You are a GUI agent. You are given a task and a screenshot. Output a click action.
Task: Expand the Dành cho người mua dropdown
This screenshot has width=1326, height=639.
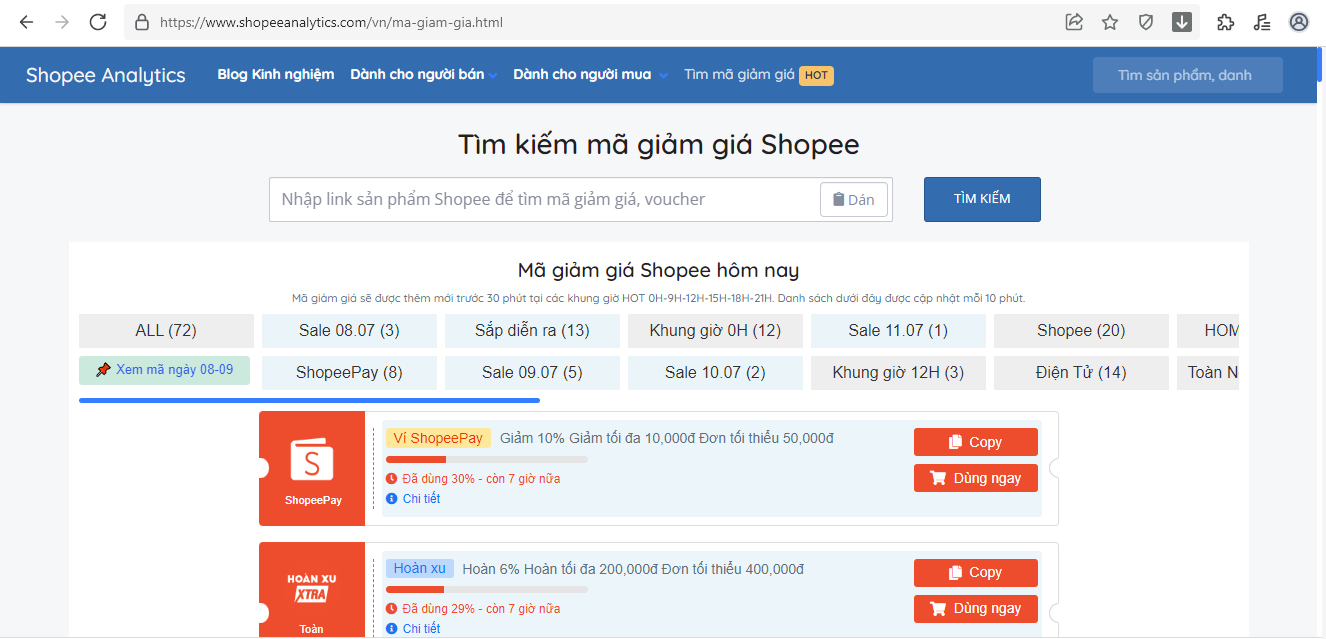pyautogui.click(x=590, y=75)
